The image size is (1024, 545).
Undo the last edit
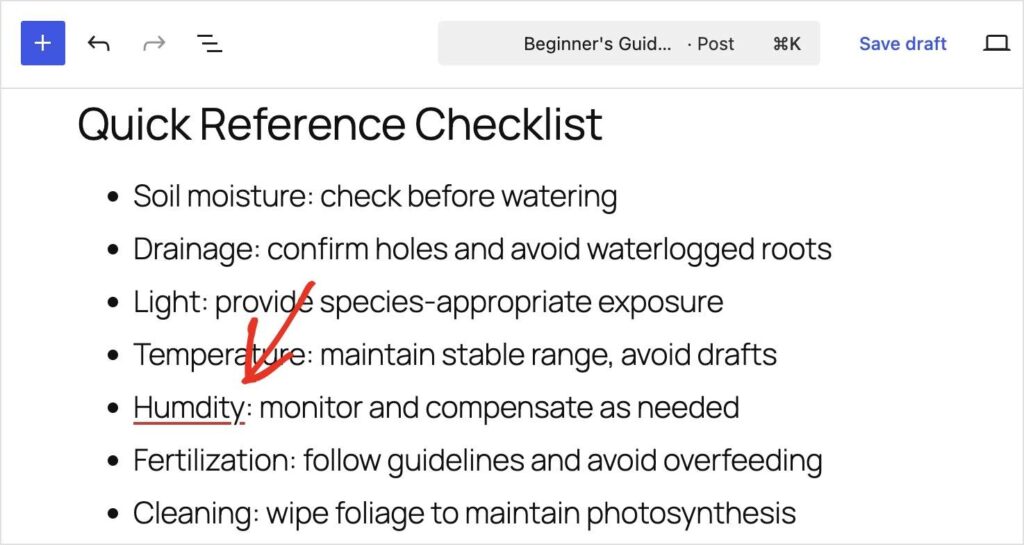tap(99, 44)
